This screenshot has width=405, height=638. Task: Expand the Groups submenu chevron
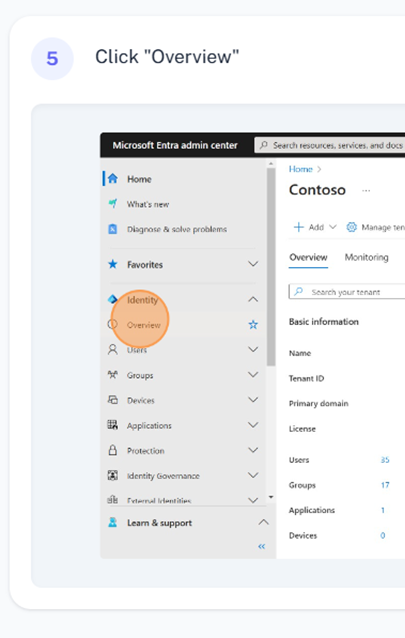pyautogui.click(x=253, y=375)
